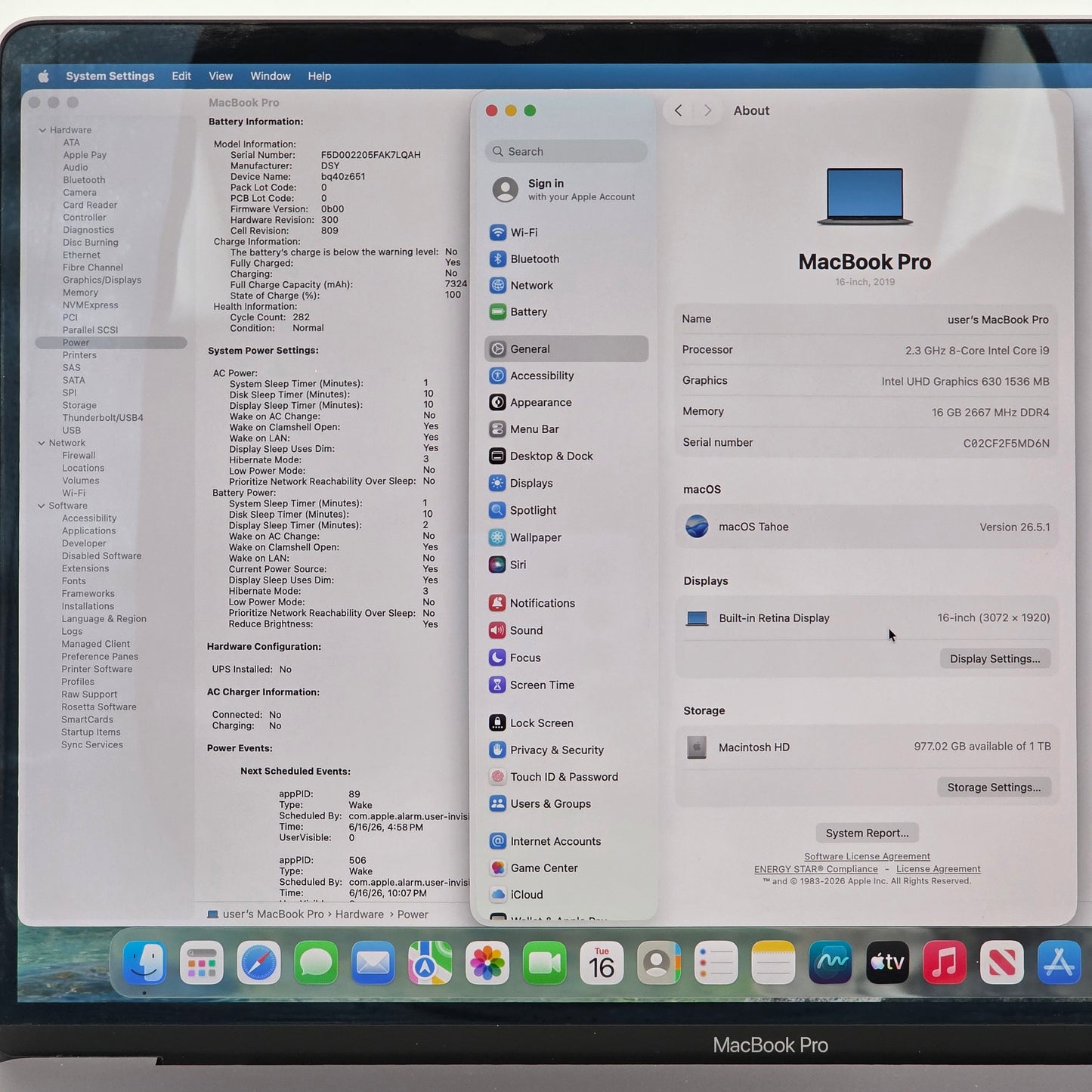Select Graphics/Displays in System Information sidebar
1092x1092 pixels.
[x=102, y=280]
